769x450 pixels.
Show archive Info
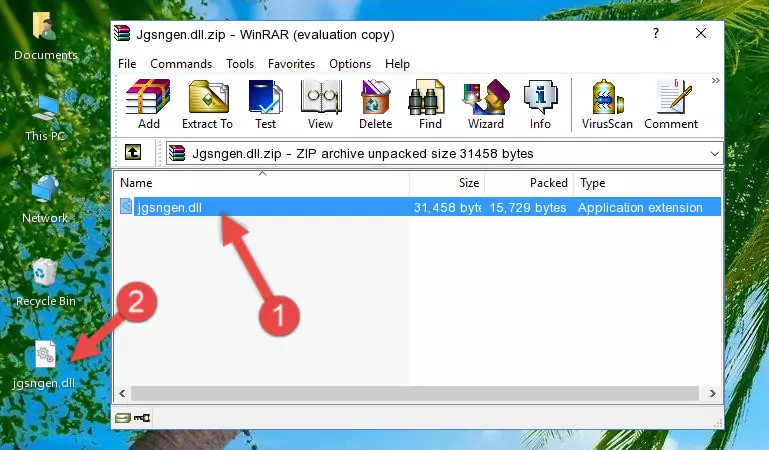click(x=540, y=104)
